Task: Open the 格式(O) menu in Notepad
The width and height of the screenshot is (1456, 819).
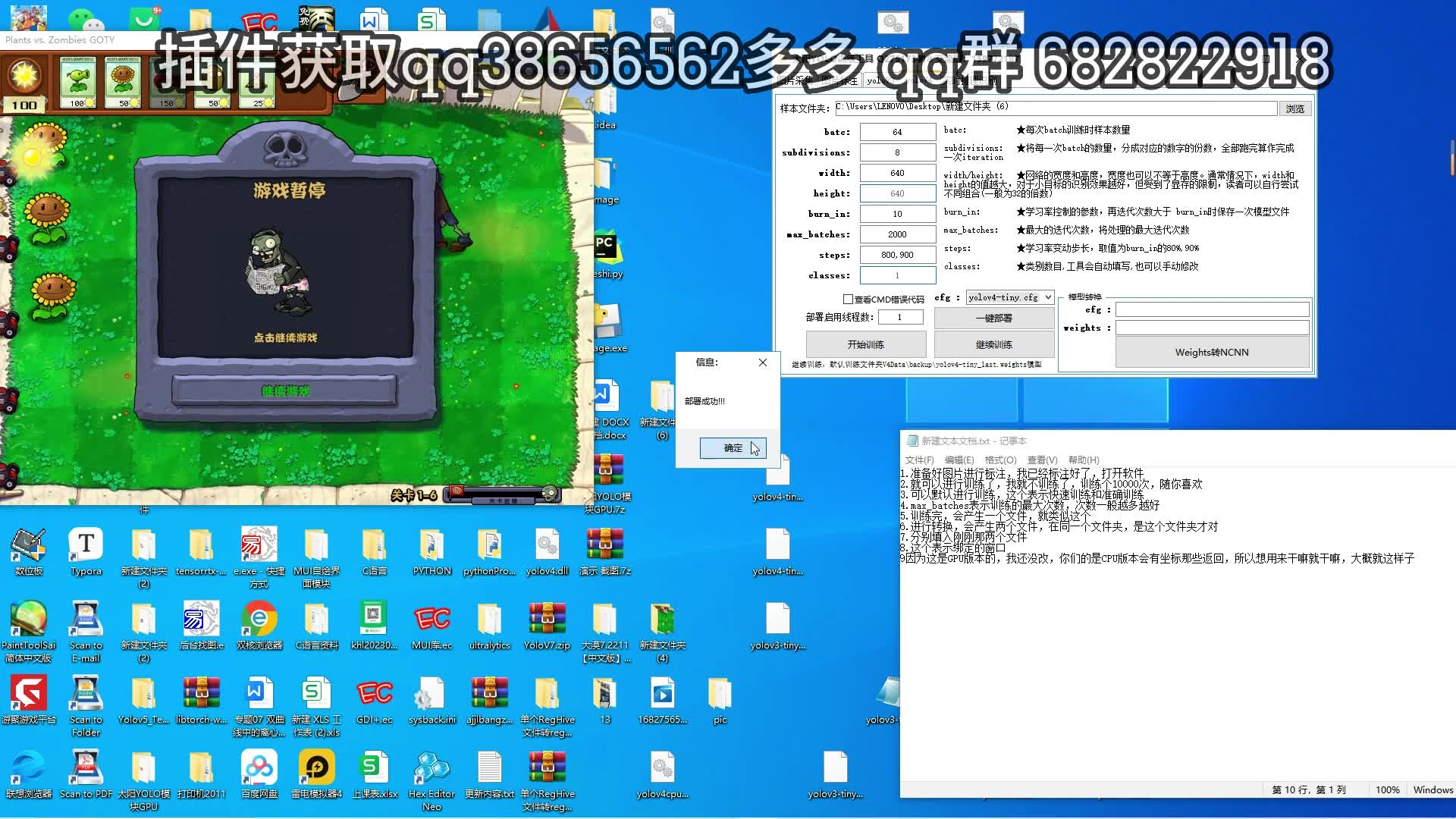Action: coord(999,460)
